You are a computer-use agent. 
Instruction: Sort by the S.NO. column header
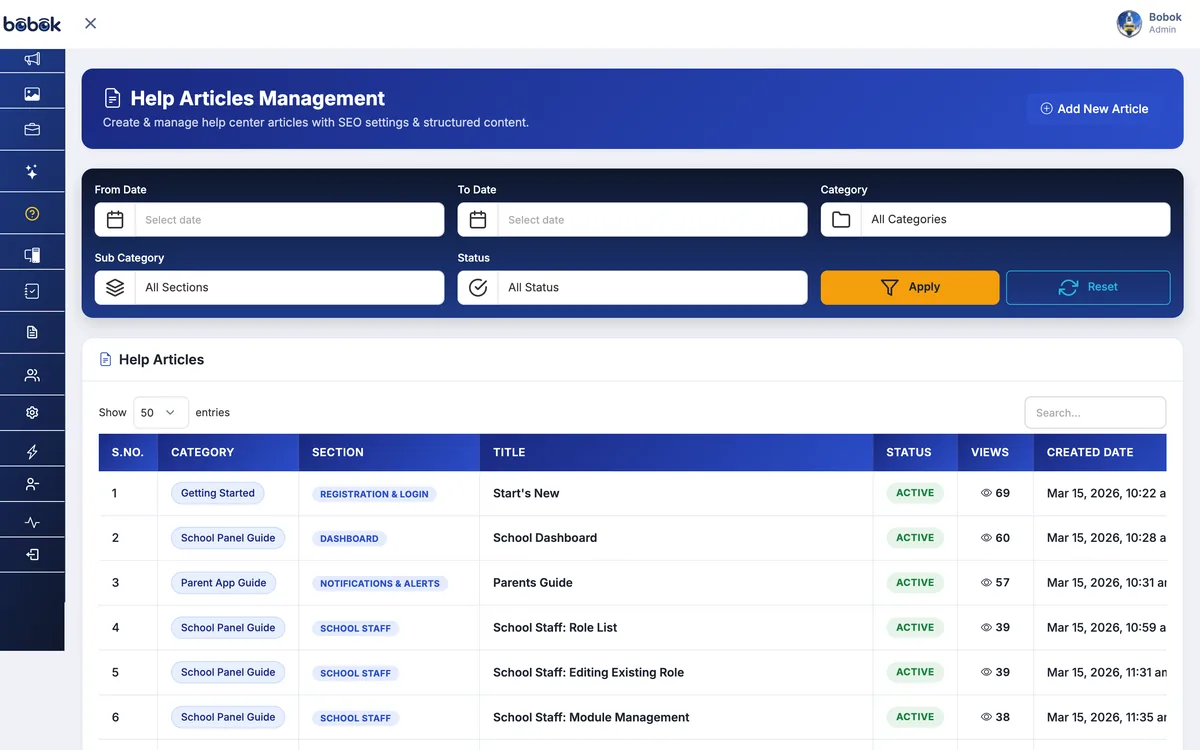click(128, 452)
